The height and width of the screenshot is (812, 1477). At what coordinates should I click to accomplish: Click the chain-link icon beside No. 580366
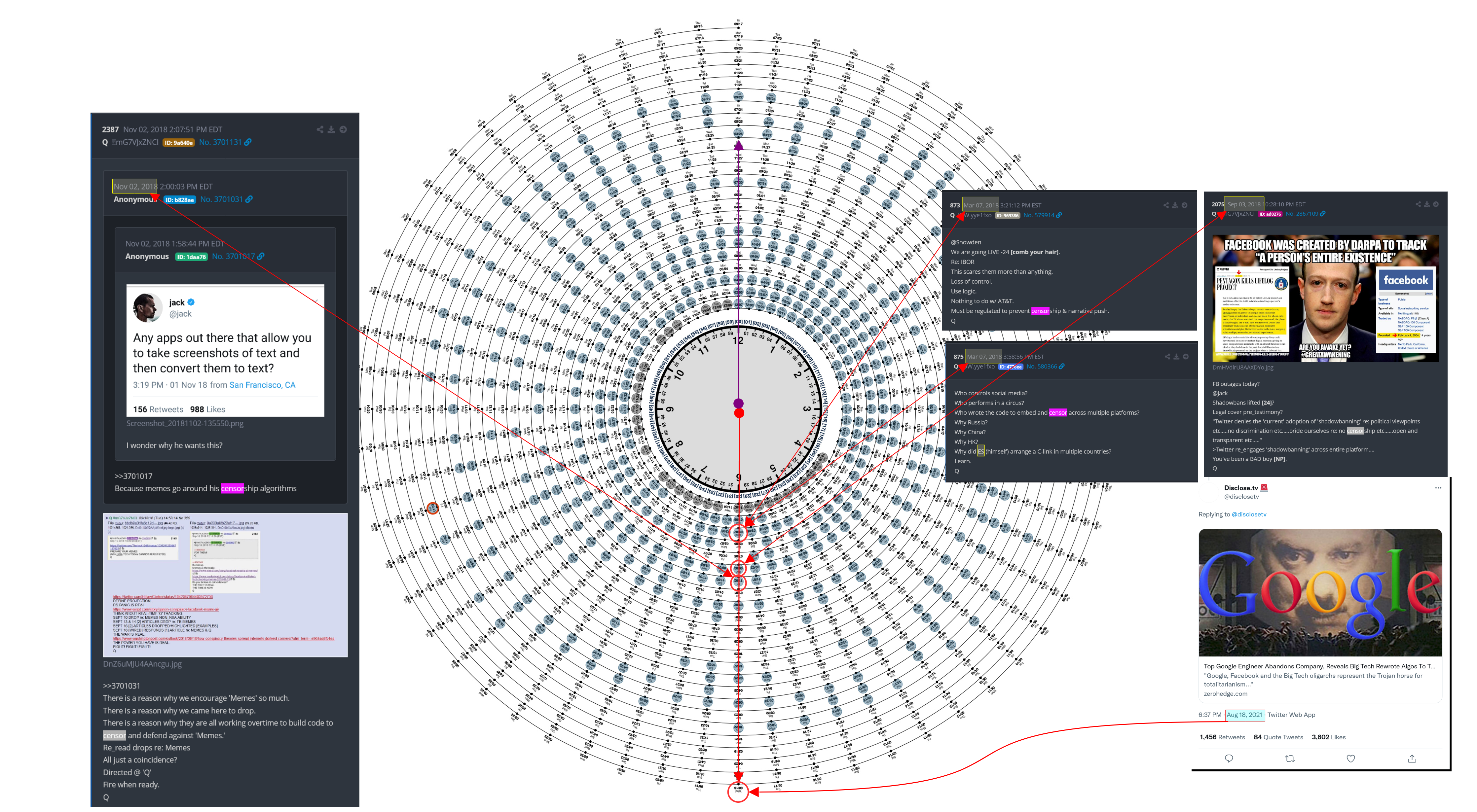click(x=1061, y=366)
